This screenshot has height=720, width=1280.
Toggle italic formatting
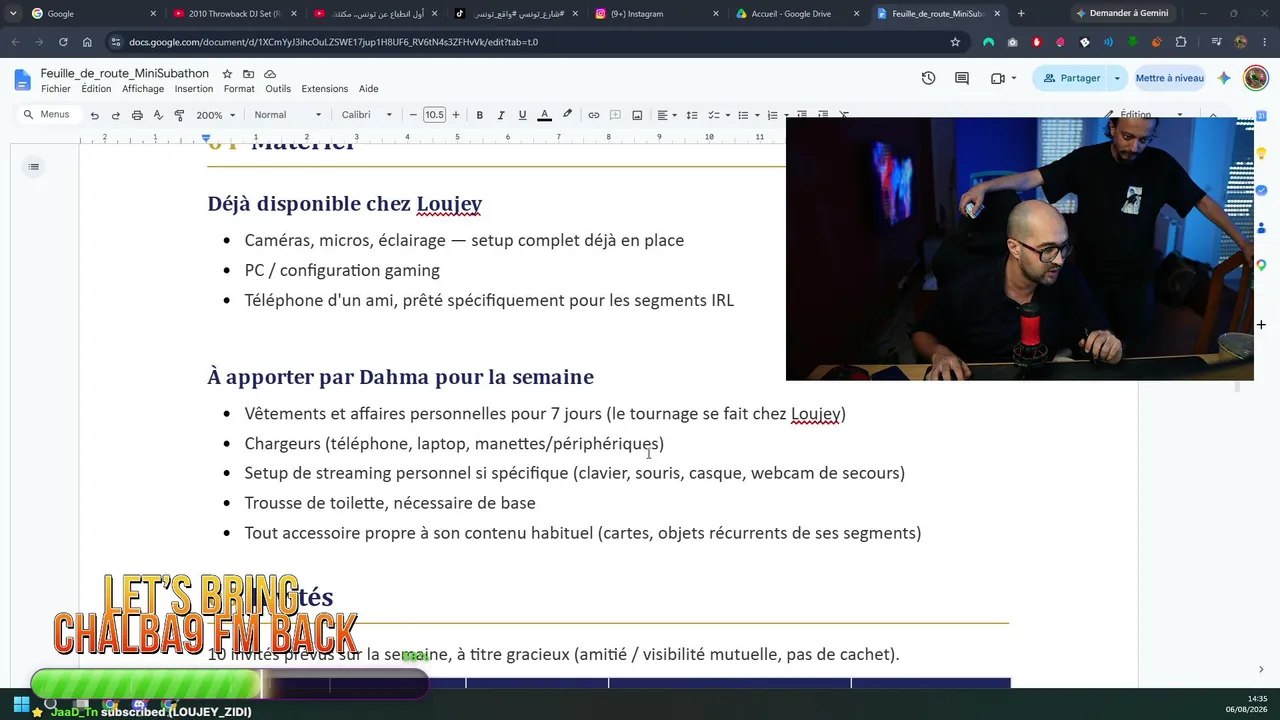[501, 115]
